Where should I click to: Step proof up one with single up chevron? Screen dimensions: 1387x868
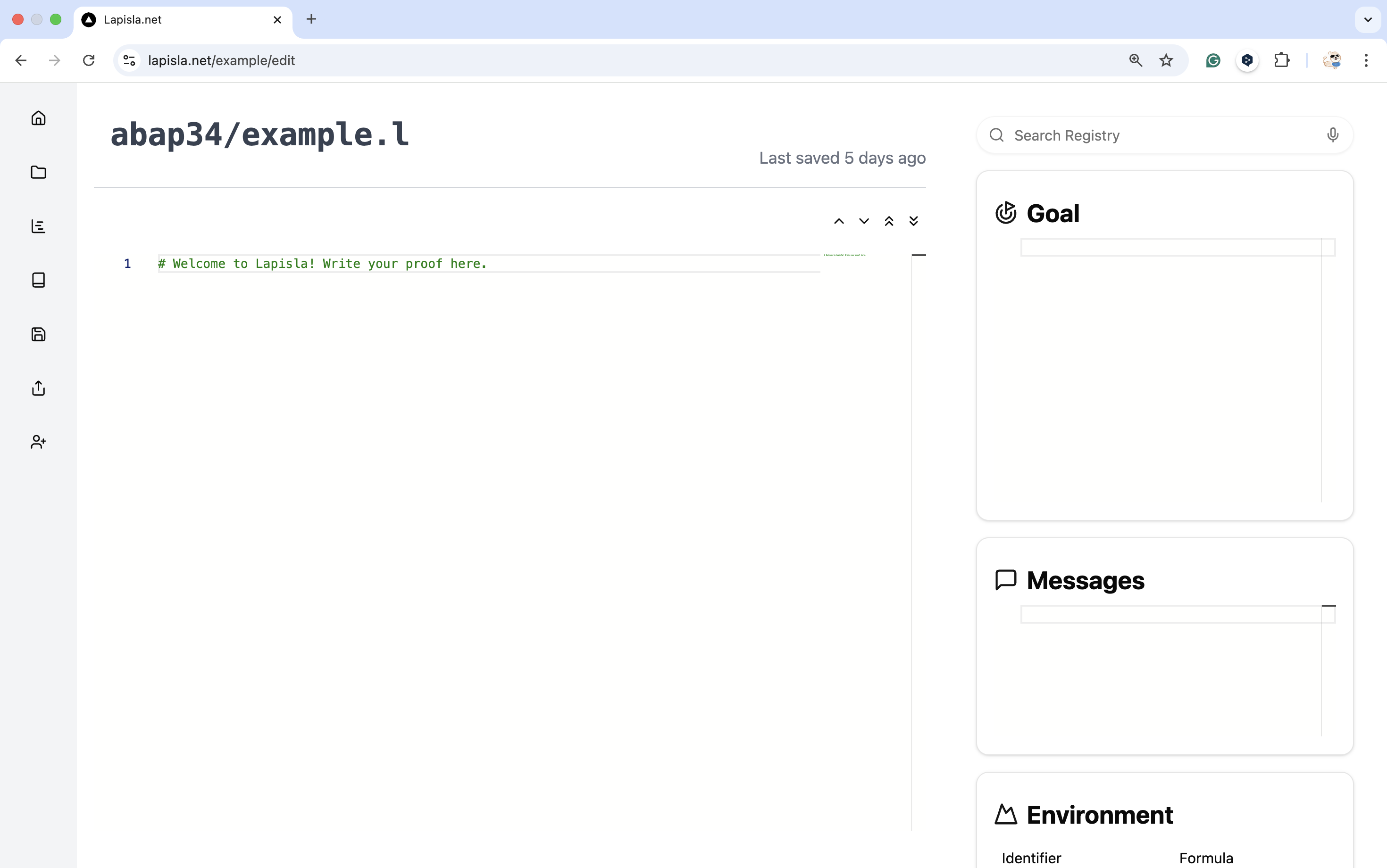click(839, 221)
